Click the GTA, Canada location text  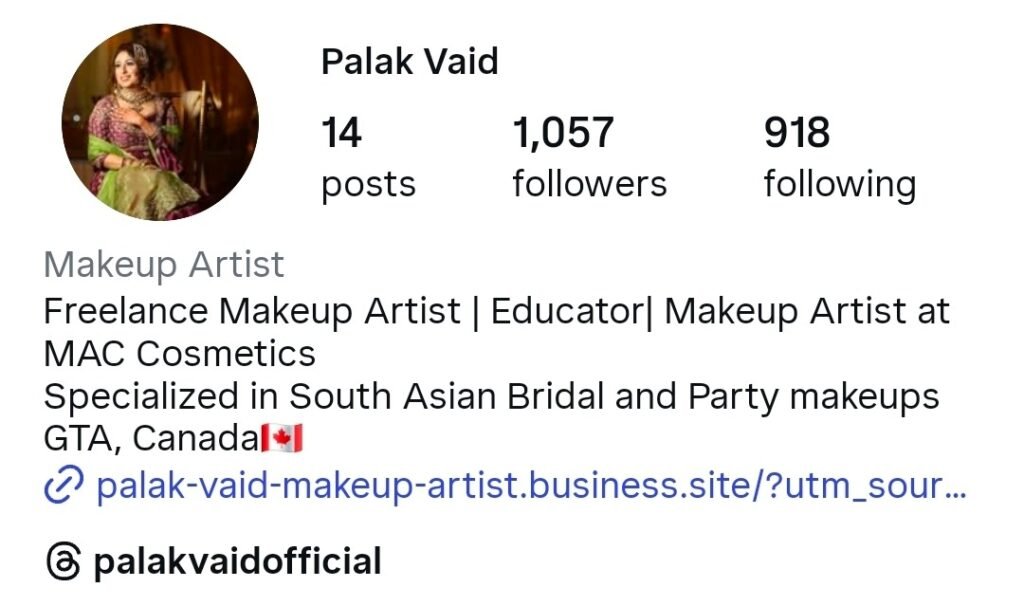[x=152, y=439]
